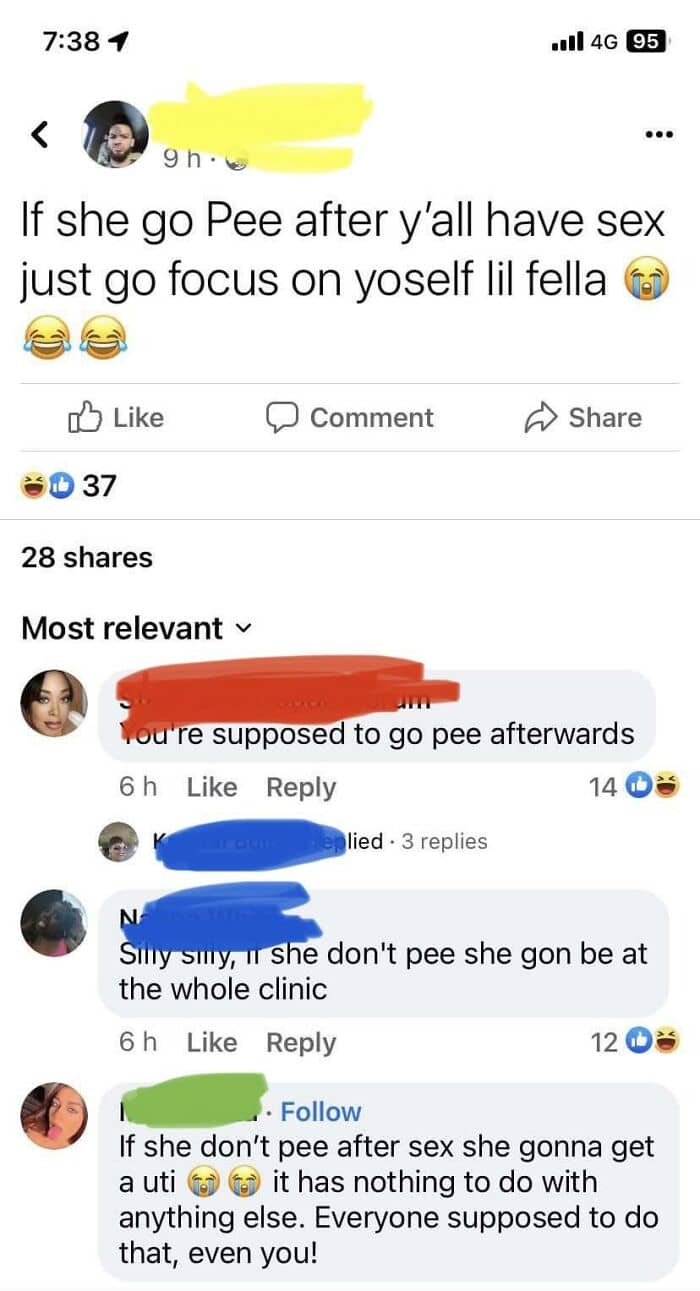Image resolution: width=700 pixels, height=1291 pixels.
Task: Open the third commenter's profile picture
Action: (x=54, y=1115)
